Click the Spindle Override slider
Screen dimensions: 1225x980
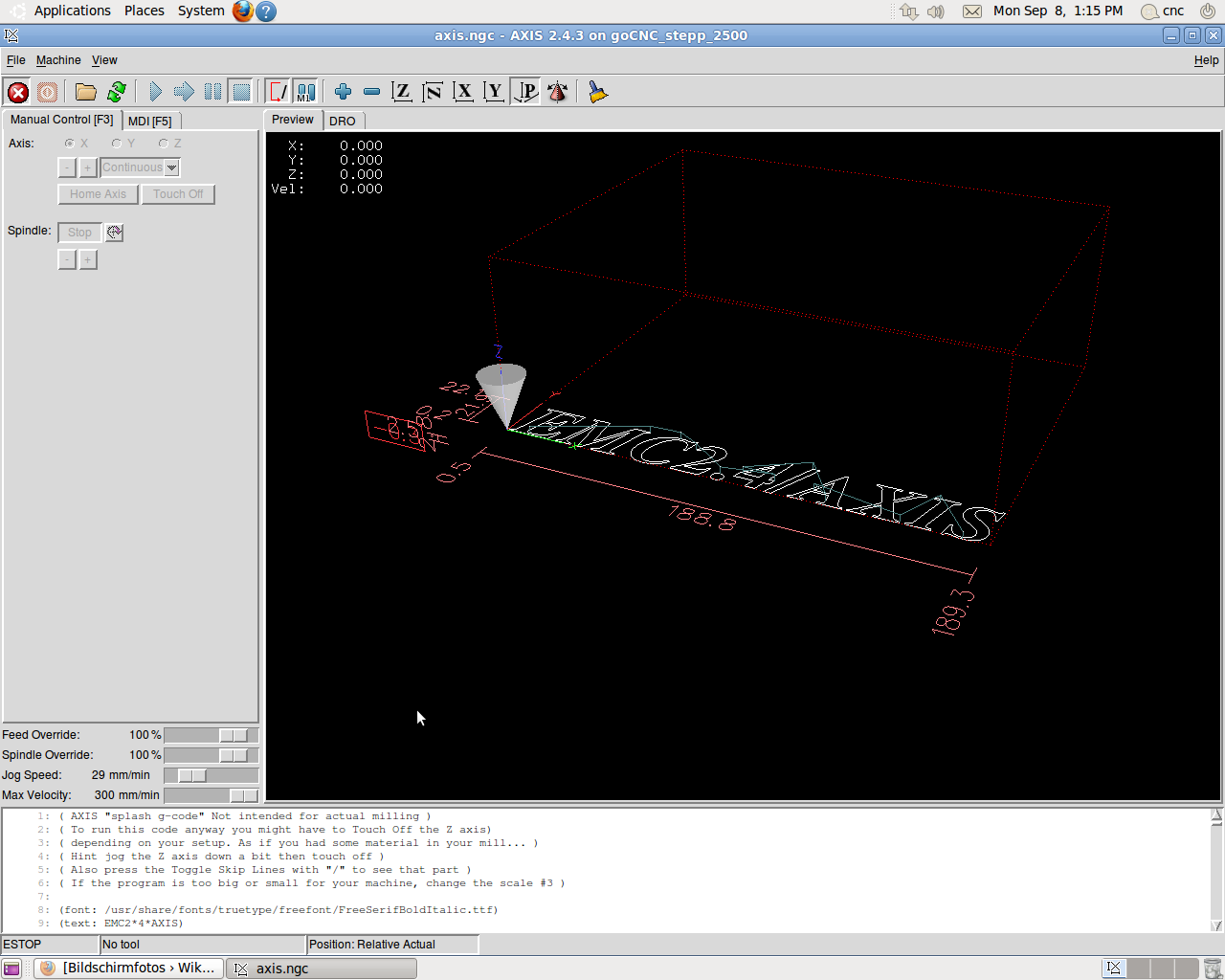tap(212, 755)
